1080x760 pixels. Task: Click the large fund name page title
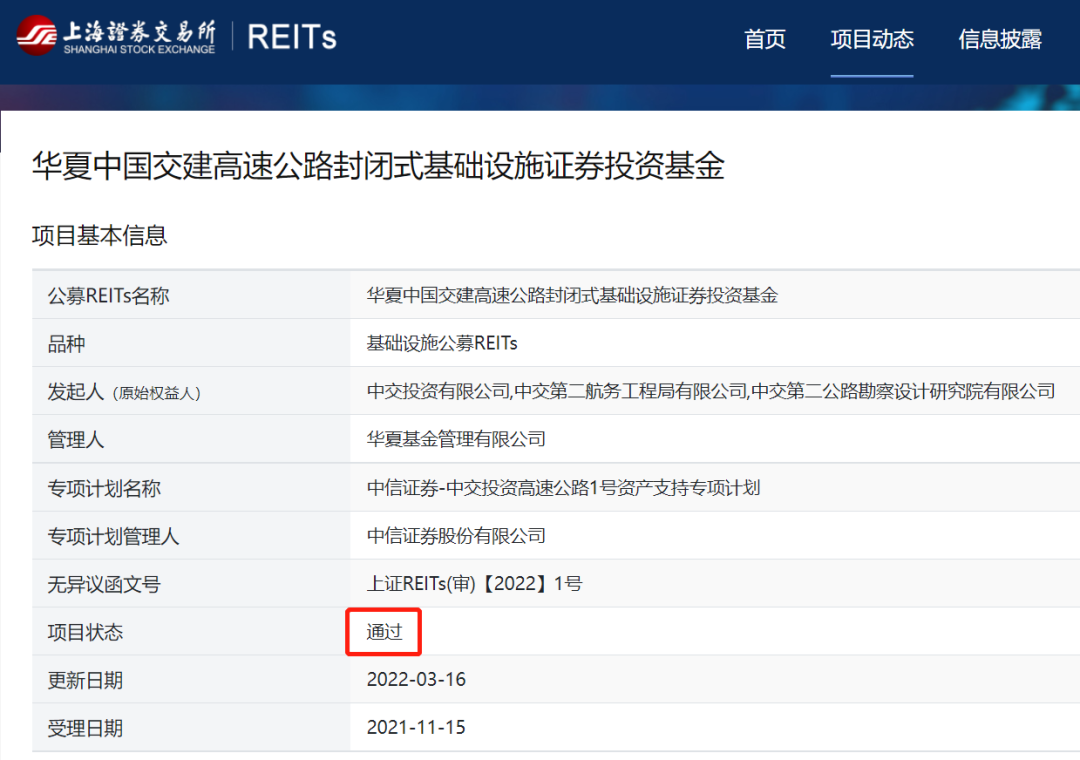378,166
